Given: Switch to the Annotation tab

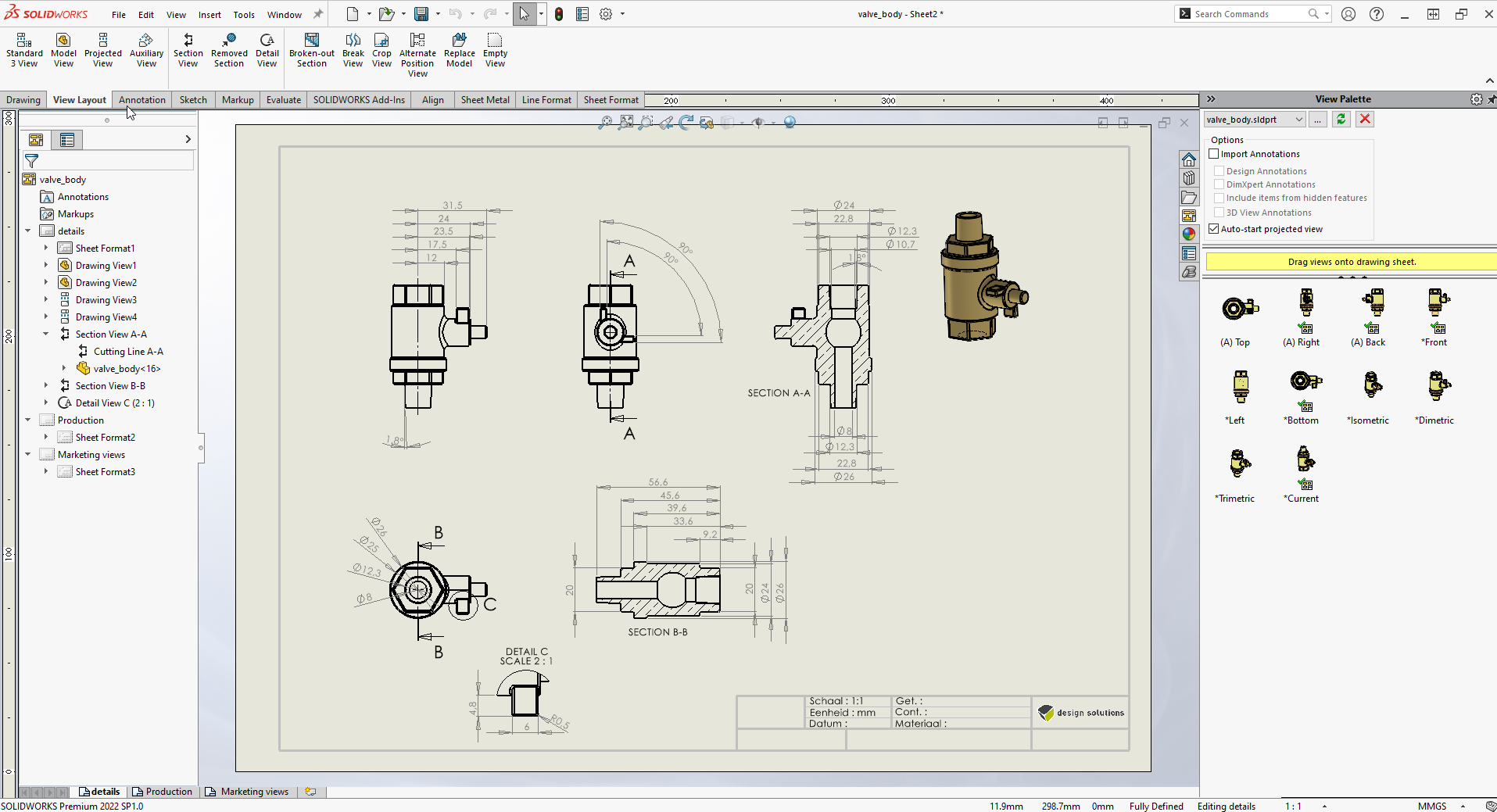Looking at the screenshot, I should 141,99.
